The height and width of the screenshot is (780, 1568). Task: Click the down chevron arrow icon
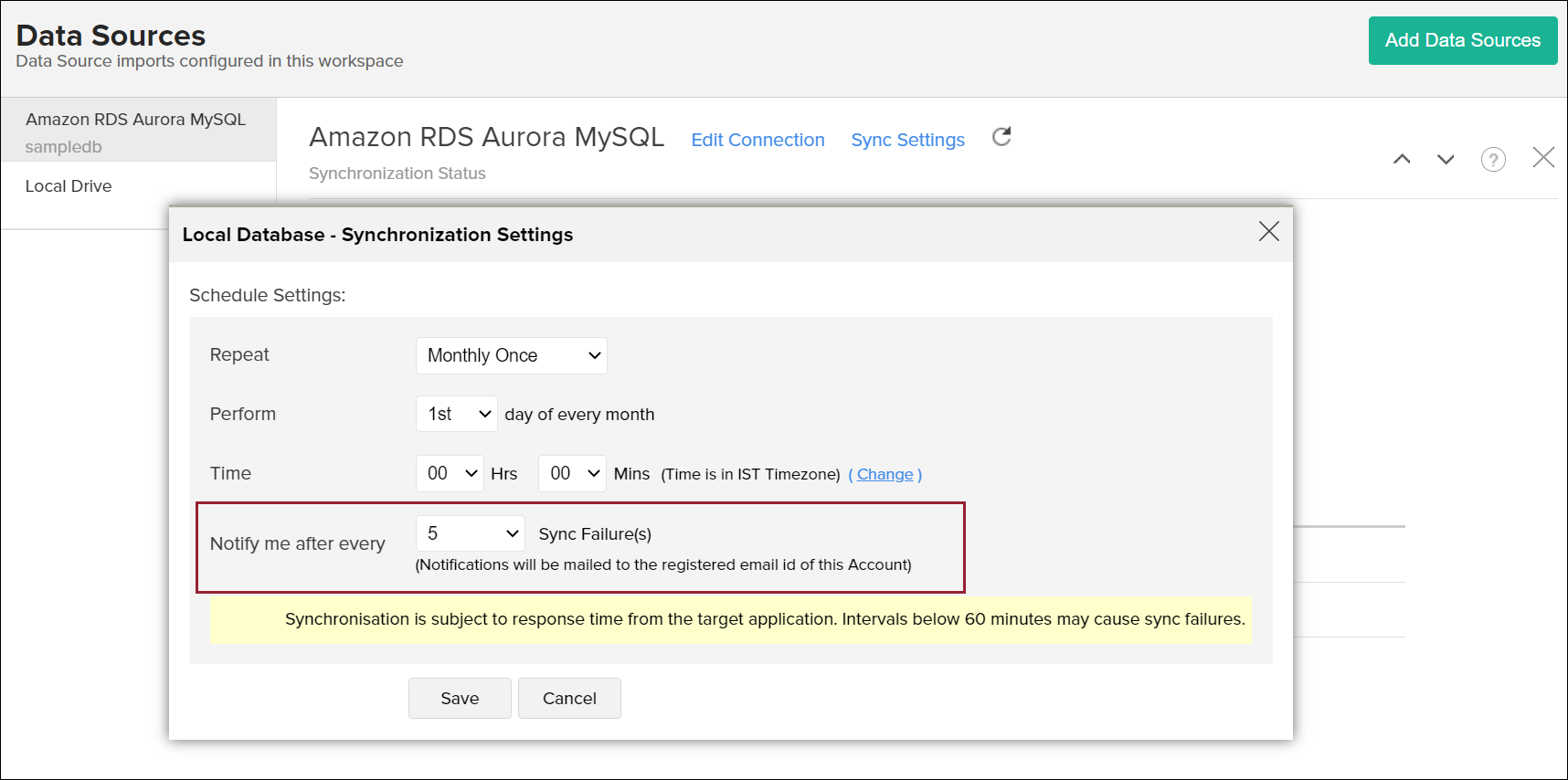tap(1446, 159)
